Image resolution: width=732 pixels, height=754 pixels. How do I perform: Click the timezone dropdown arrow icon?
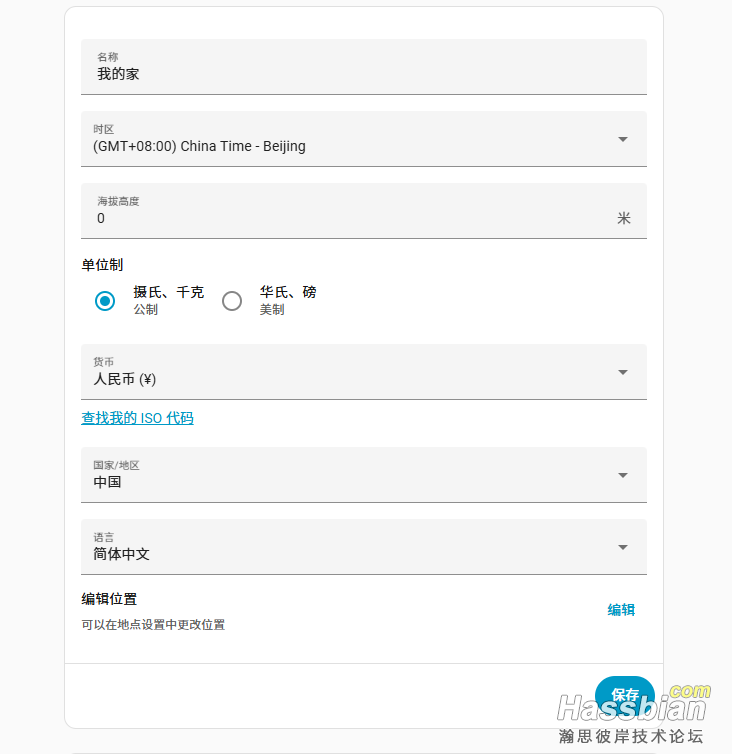623,139
